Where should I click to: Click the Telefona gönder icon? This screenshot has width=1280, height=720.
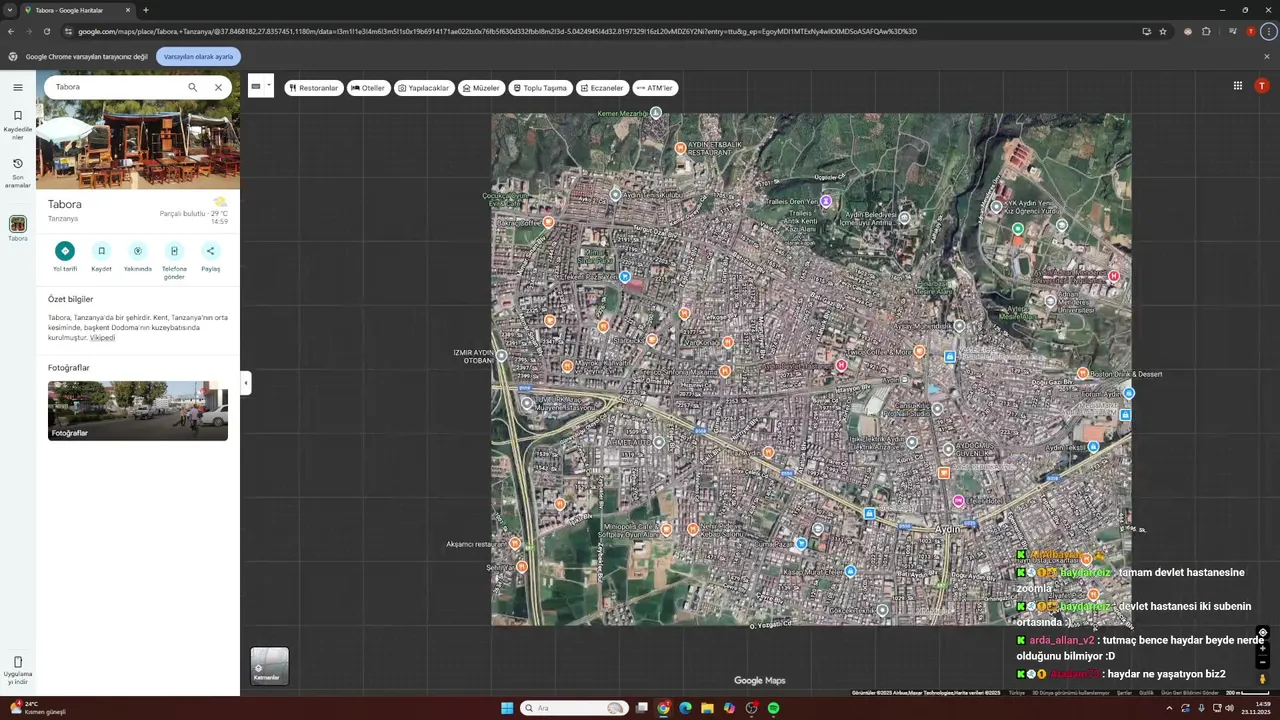pos(174,251)
